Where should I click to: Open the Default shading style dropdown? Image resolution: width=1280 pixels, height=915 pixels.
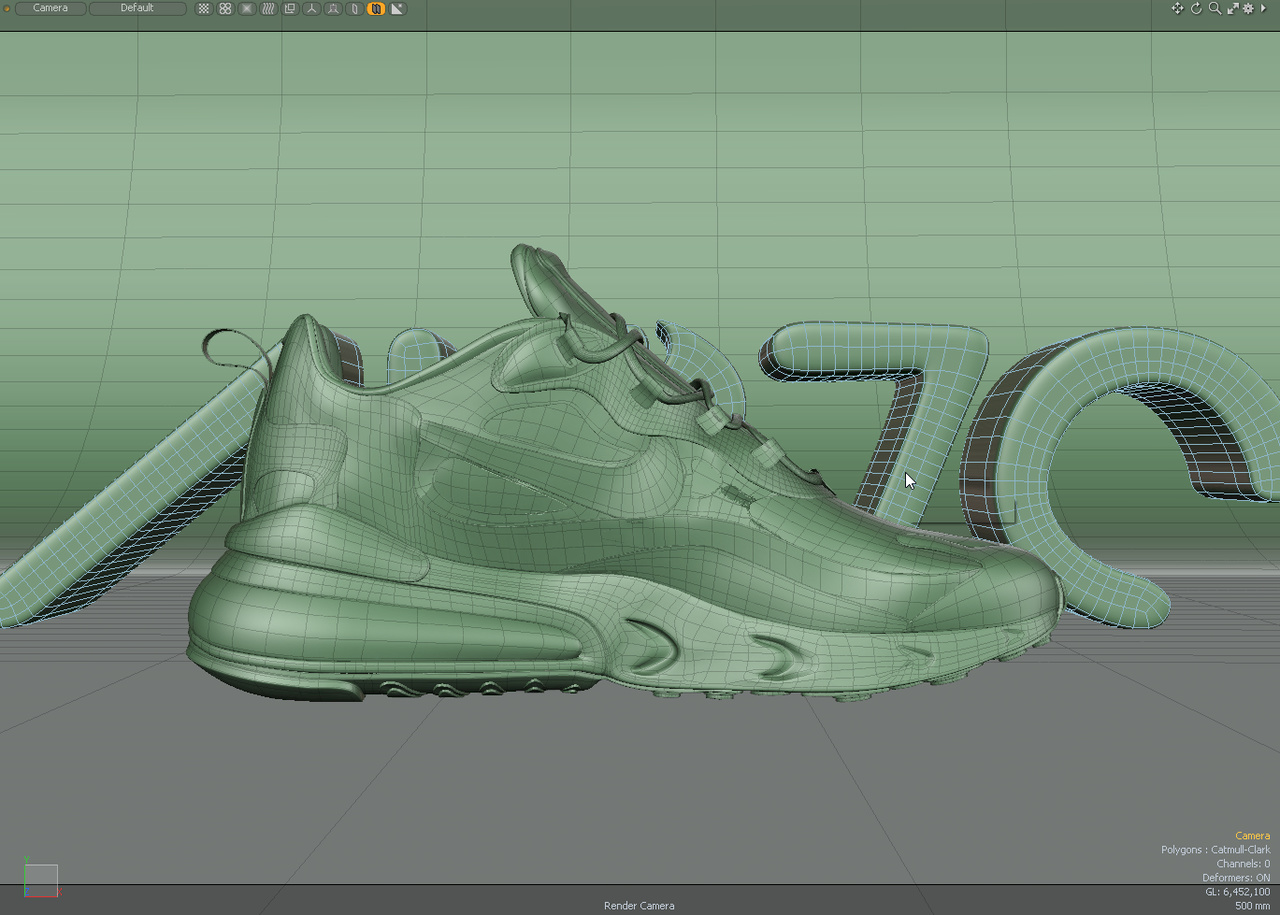[137, 8]
